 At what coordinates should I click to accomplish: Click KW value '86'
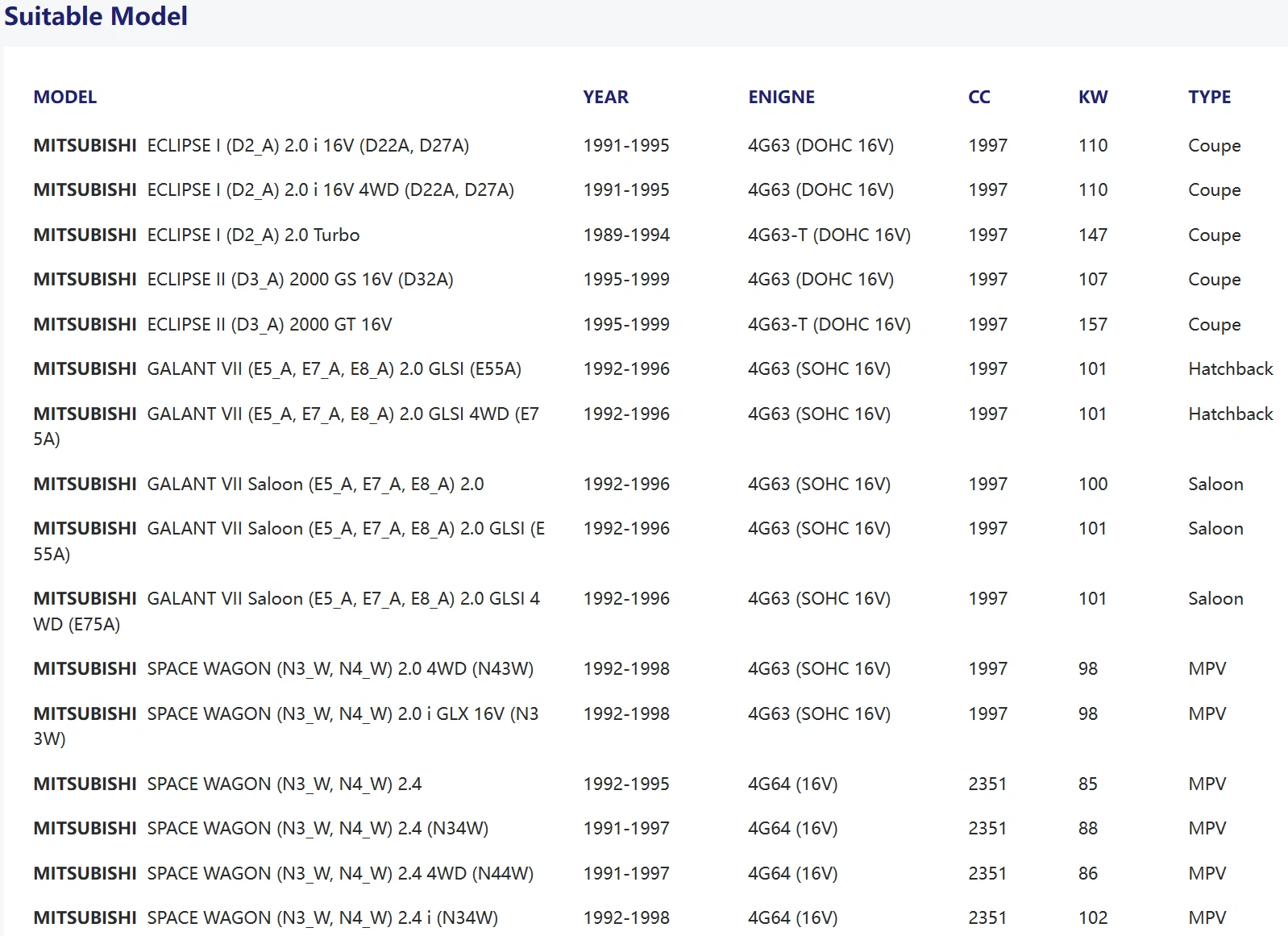click(1088, 873)
